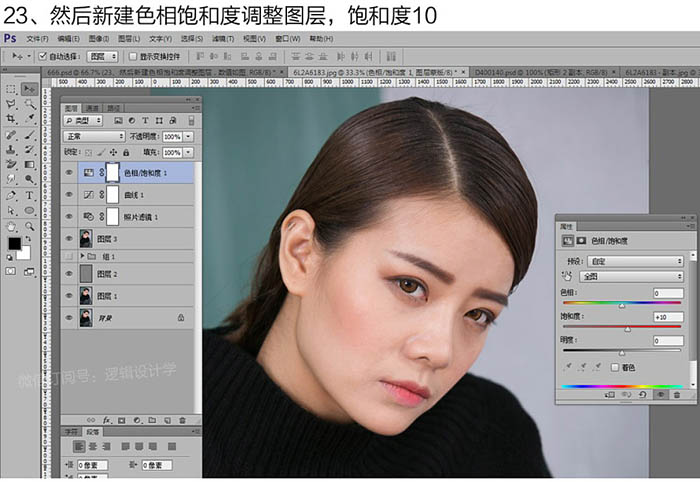Open the blend mode dropdown
The height and width of the screenshot is (482, 700).
tap(94, 136)
